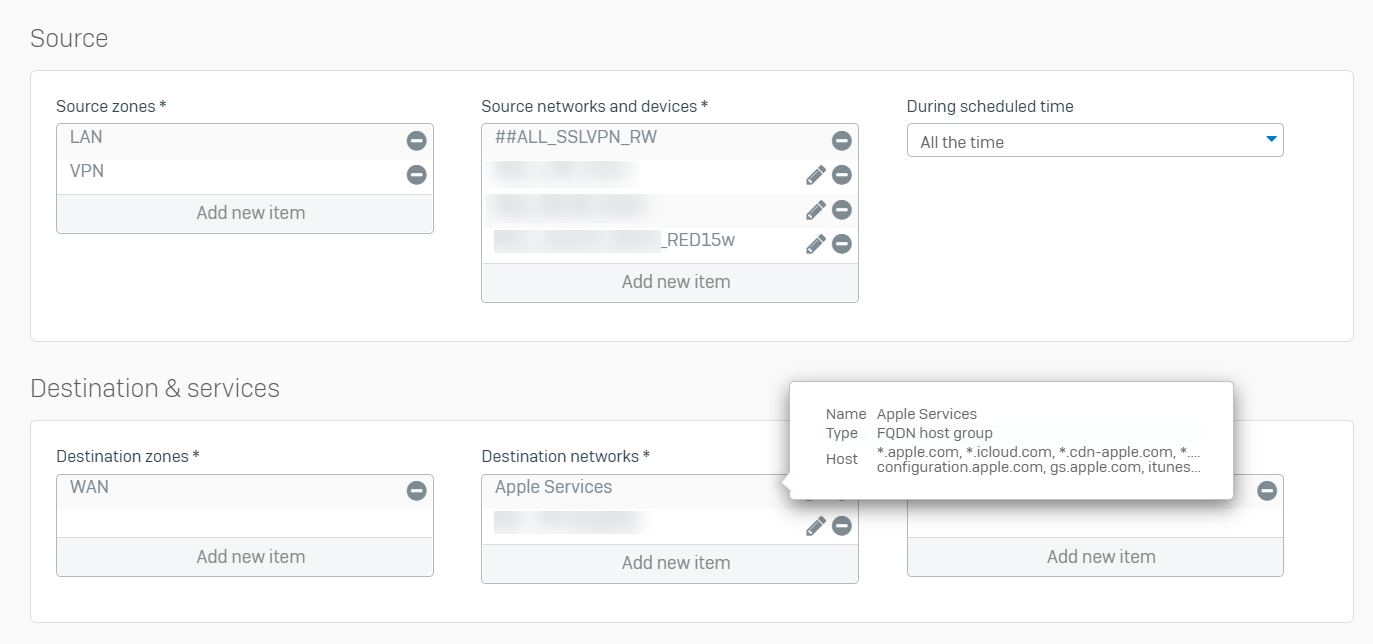Remove WAN from Destination zones
The width and height of the screenshot is (1373, 644).
coord(417,491)
